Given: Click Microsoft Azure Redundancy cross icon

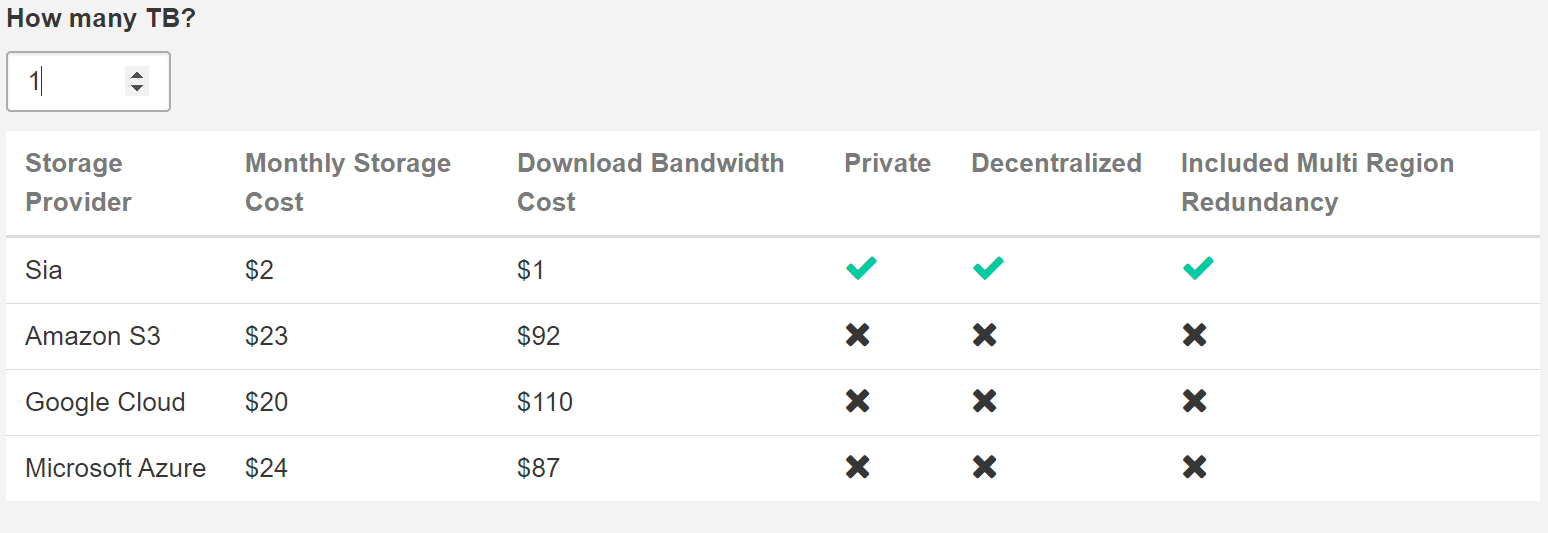Looking at the screenshot, I should point(1194,467).
